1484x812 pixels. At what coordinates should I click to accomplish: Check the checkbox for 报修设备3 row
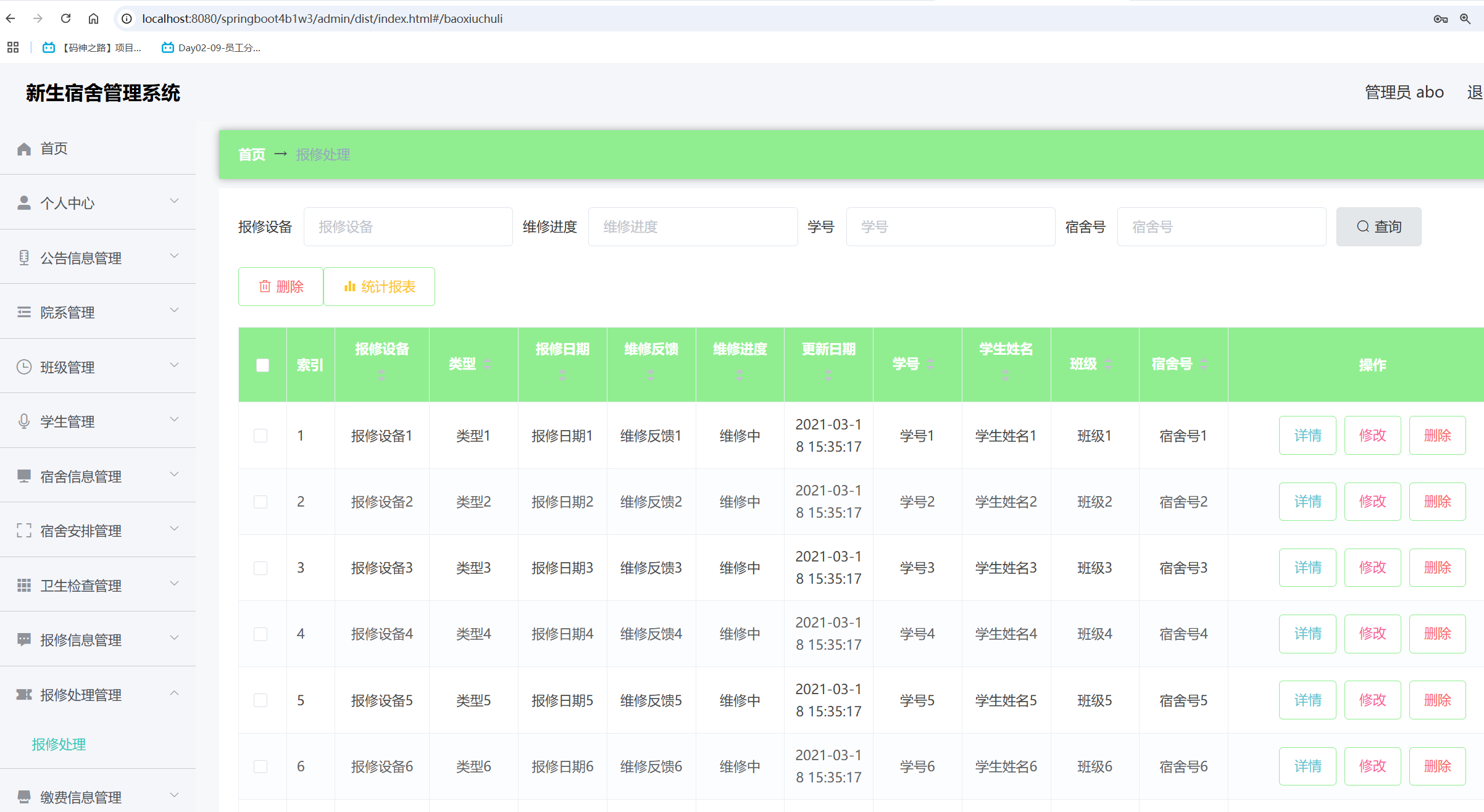261,568
